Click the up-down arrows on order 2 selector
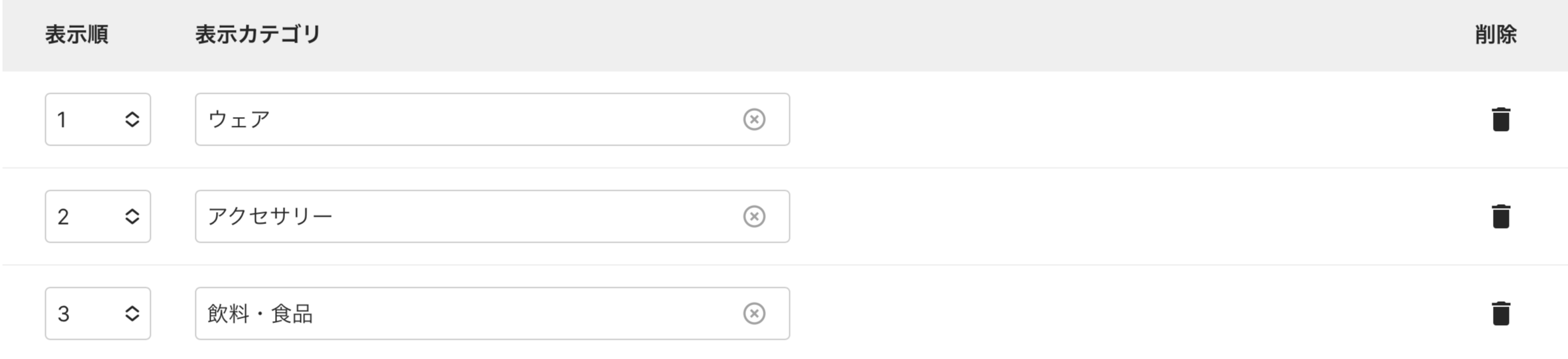Screen dimensions: 1568x359 click(132, 217)
